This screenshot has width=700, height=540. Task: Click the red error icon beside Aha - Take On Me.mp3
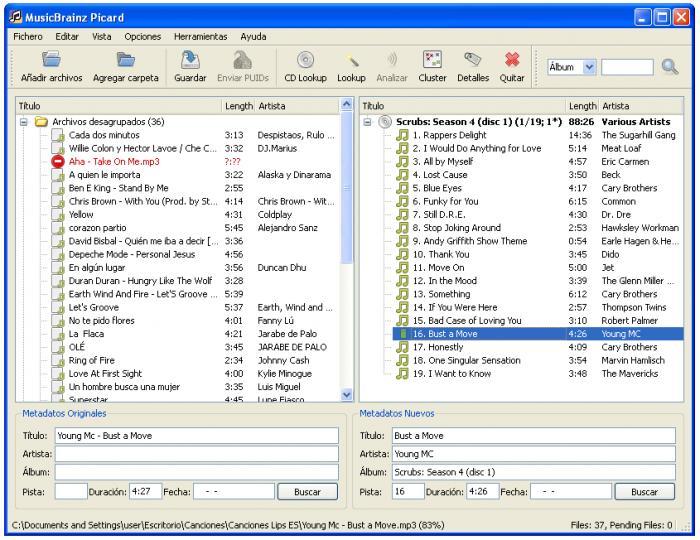tap(58, 161)
